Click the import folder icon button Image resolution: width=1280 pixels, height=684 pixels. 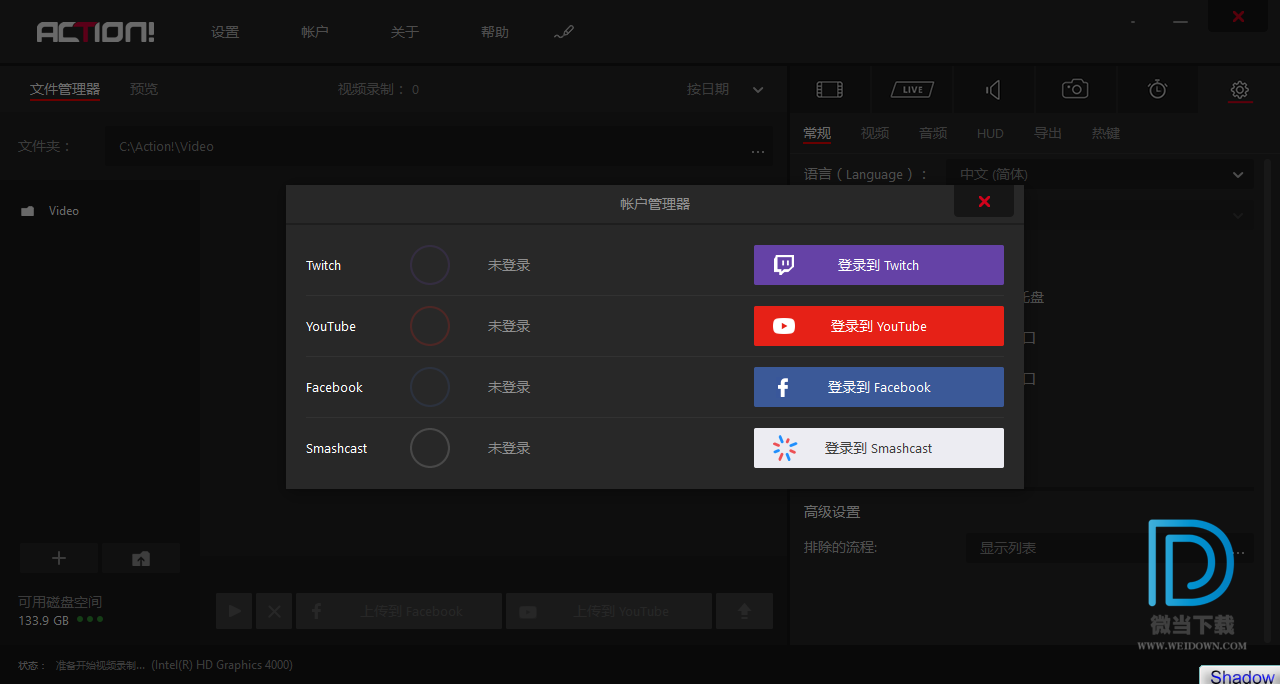point(141,558)
